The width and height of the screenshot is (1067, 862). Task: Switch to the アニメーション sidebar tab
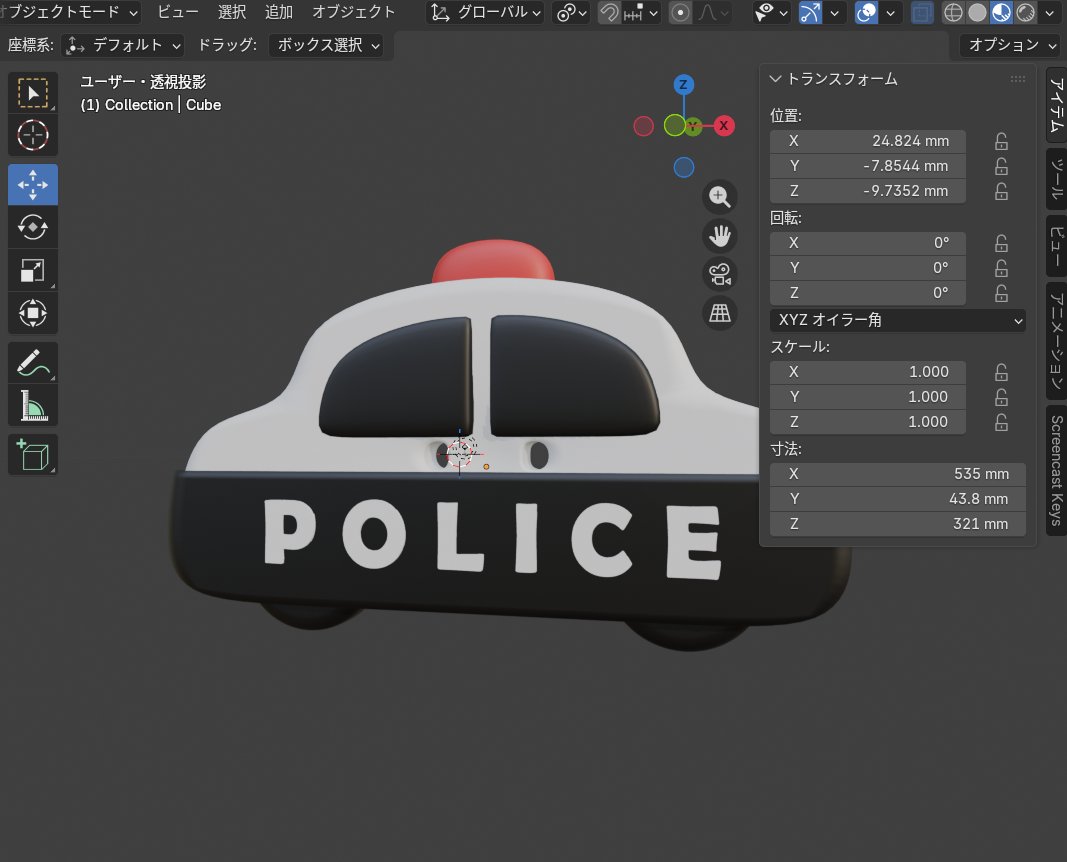(x=1056, y=340)
